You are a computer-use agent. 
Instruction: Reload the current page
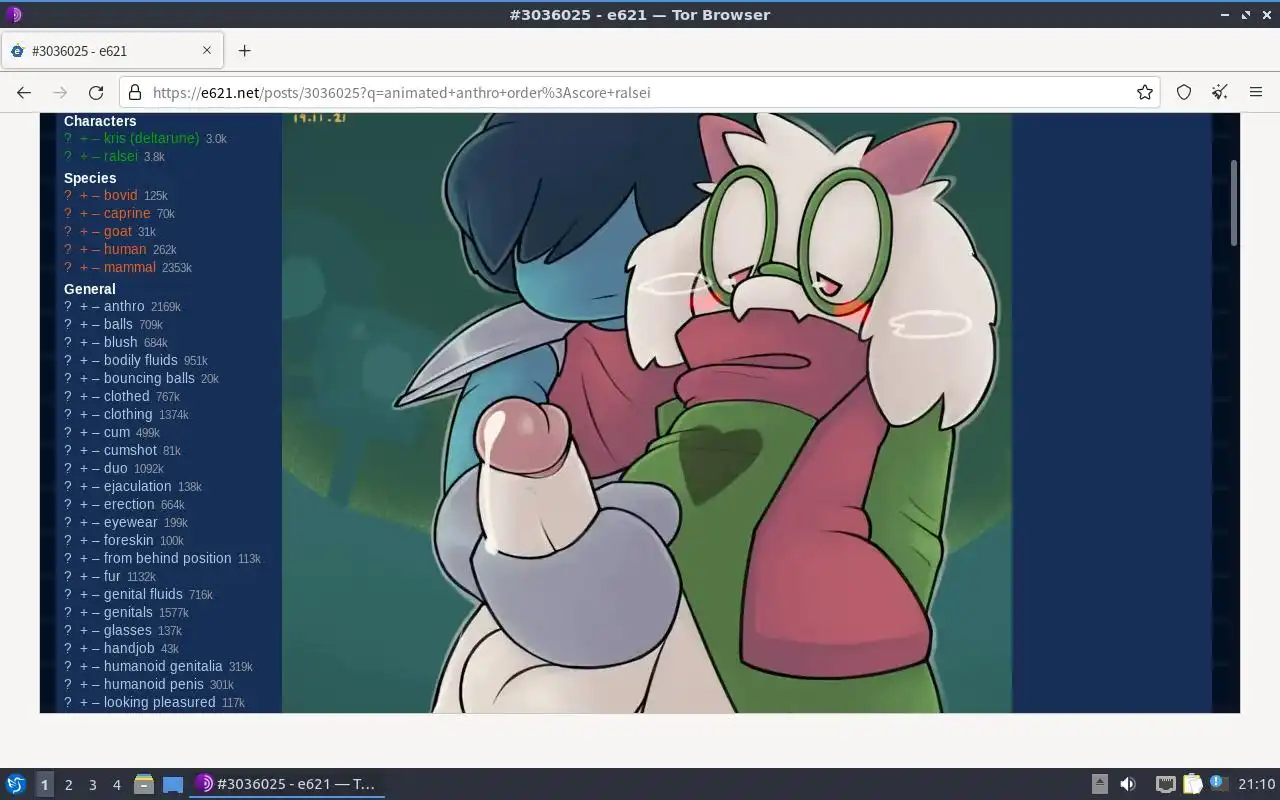96,92
